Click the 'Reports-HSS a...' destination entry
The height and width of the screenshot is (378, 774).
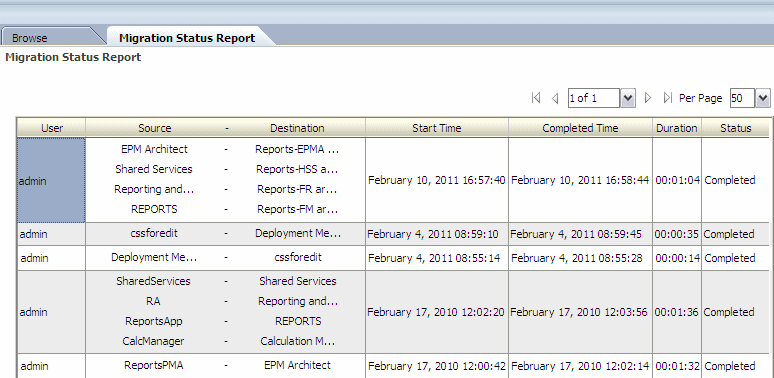coord(297,169)
